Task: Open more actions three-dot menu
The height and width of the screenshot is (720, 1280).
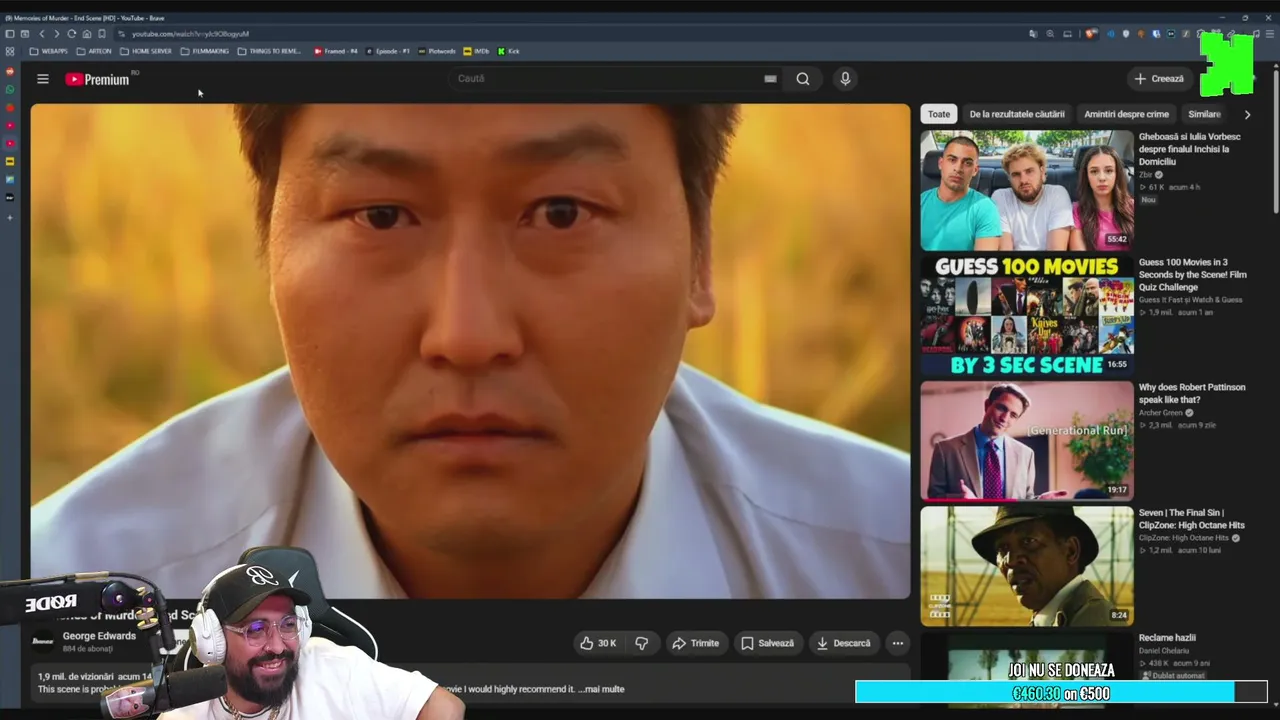Action: pyautogui.click(x=898, y=643)
